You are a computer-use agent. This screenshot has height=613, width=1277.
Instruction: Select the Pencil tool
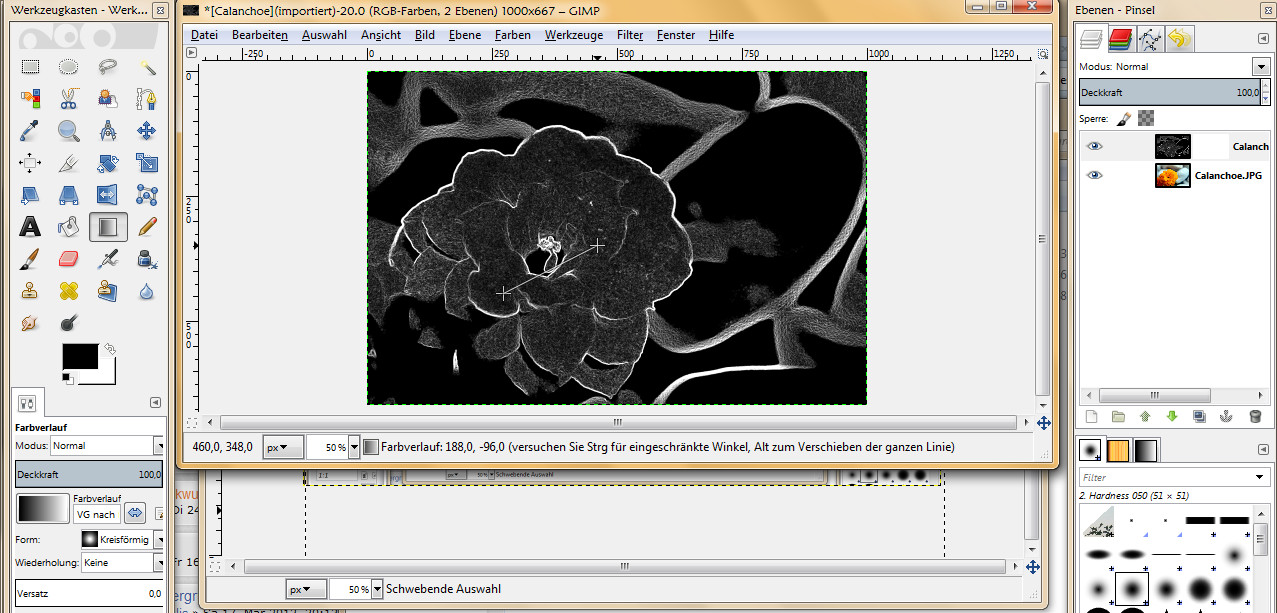[x=147, y=227]
